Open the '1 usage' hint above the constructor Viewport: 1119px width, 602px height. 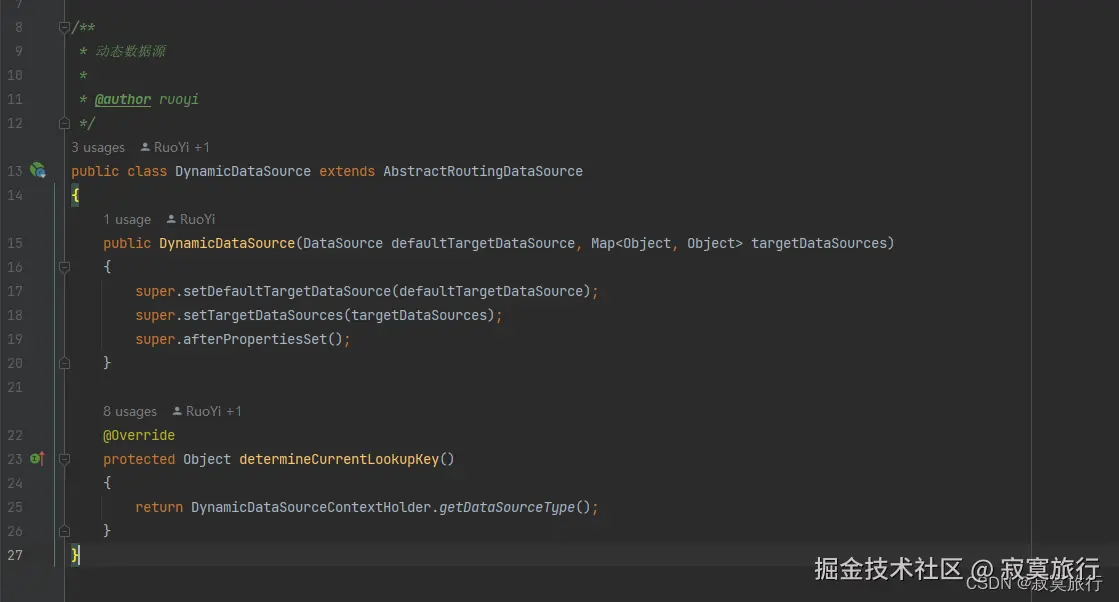click(x=127, y=219)
